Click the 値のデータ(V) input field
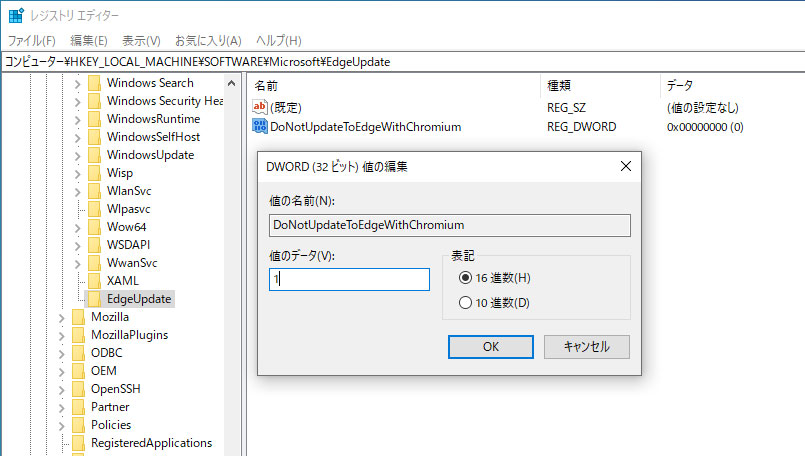 pos(349,279)
